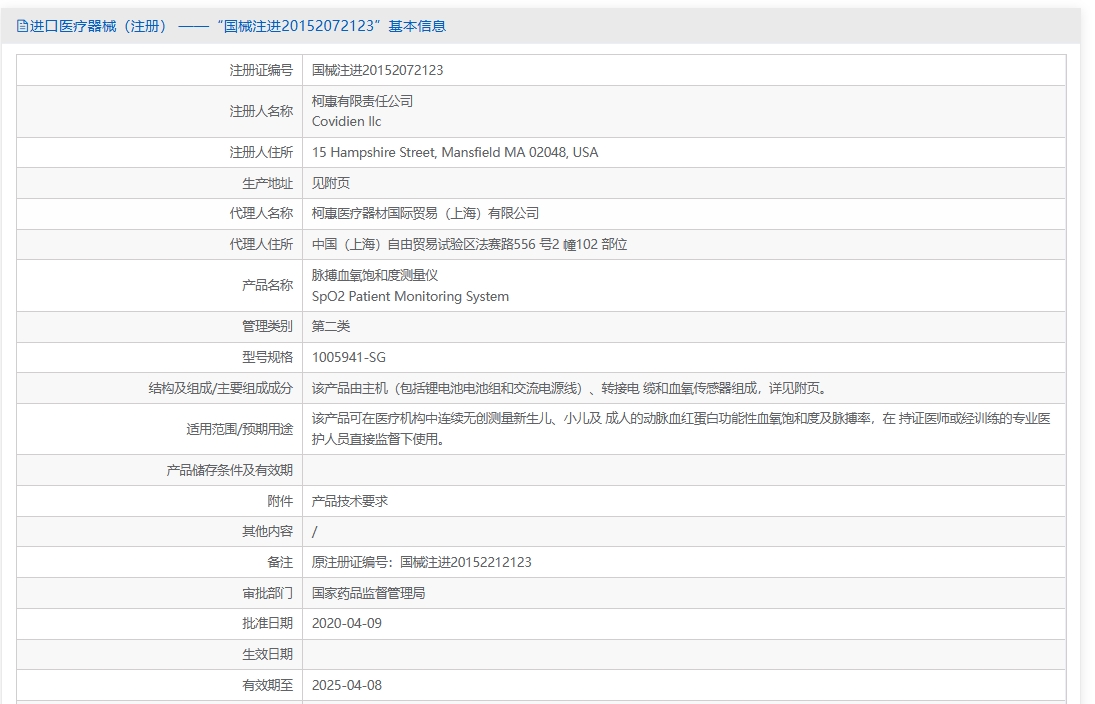This screenshot has width=1095, height=704.
Task: Select registration number 国械注进20152072123 in the table
Action: 377,71
